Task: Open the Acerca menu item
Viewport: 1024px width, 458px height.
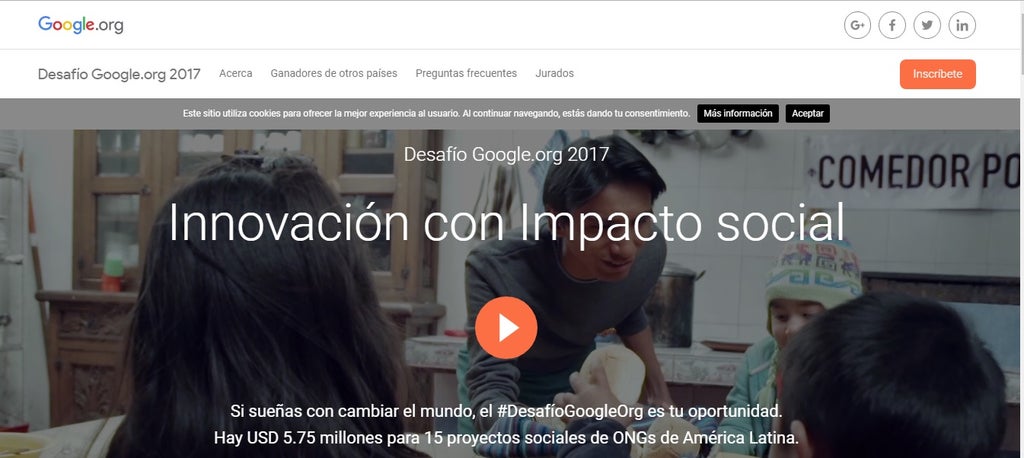Action: pyautogui.click(x=236, y=74)
